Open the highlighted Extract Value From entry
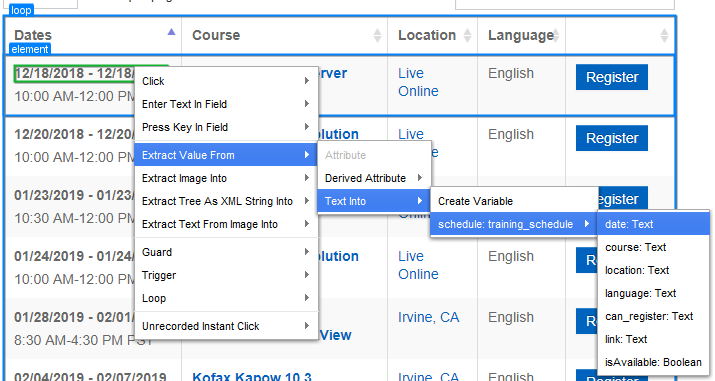This screenshot has width=715, height=381. point(226,155)
